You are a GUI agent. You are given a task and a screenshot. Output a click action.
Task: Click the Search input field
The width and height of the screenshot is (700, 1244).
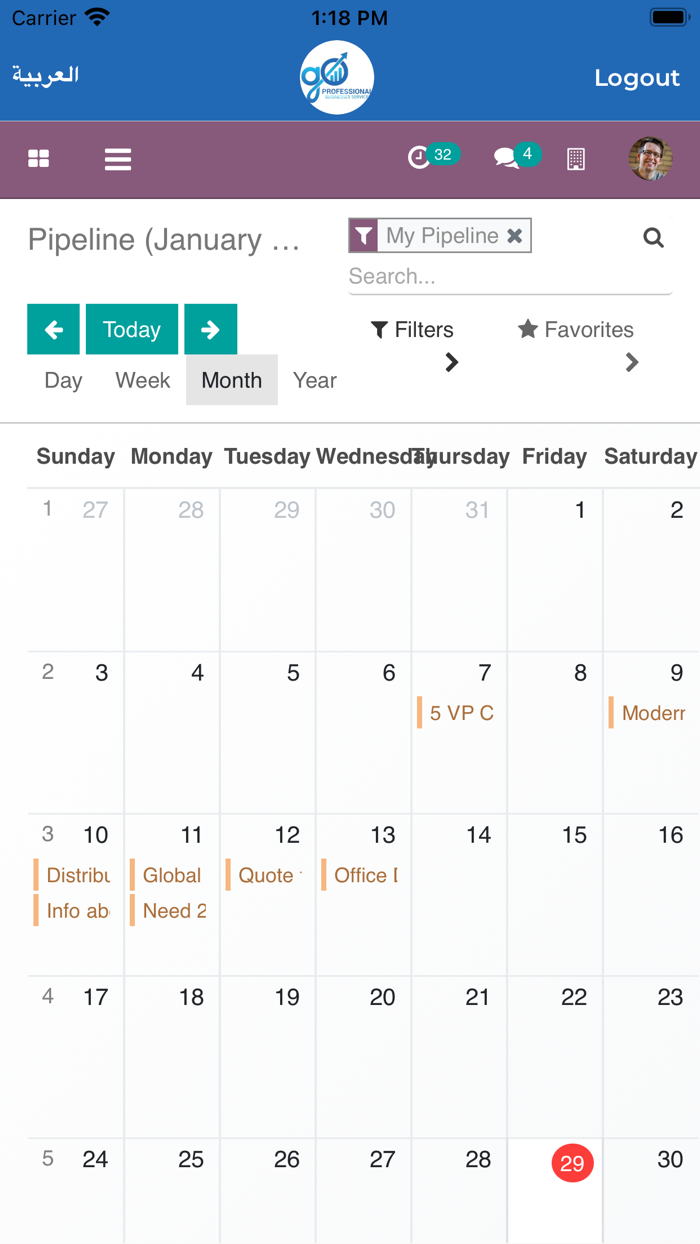click(x=508, y=277)
